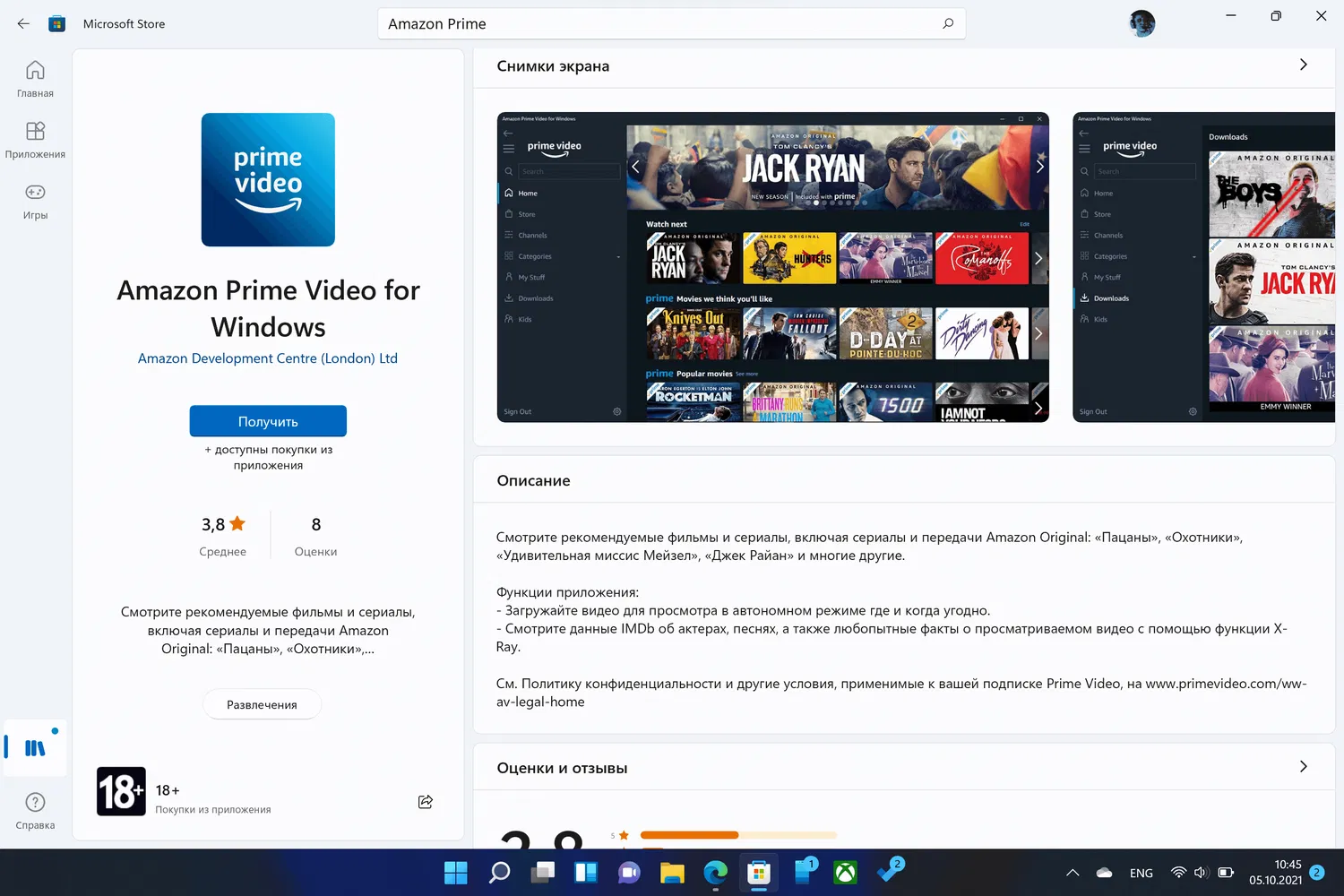Open the Игры games section

(x=35, y=201)
